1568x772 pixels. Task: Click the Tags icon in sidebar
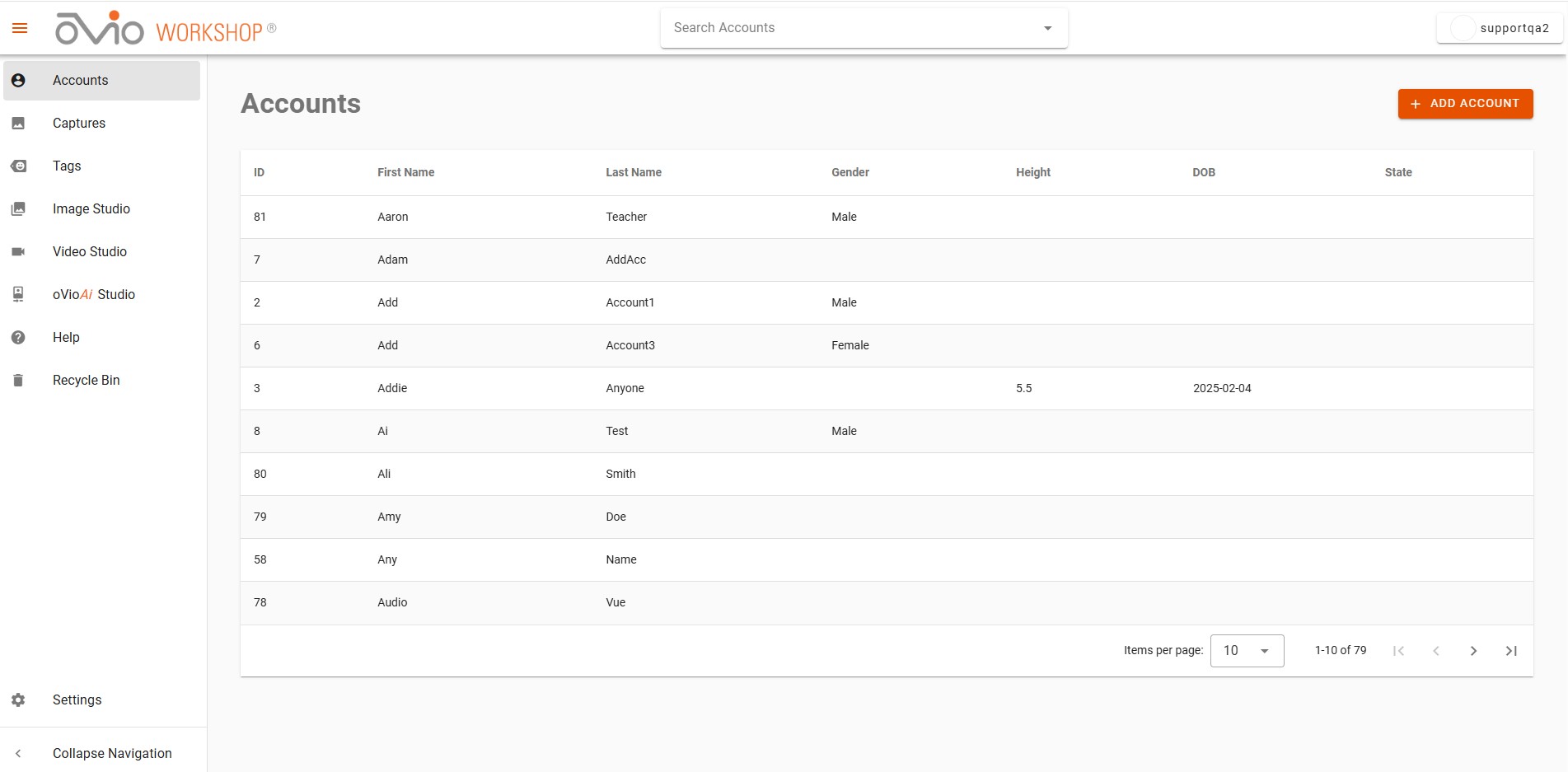coord(18,166)
